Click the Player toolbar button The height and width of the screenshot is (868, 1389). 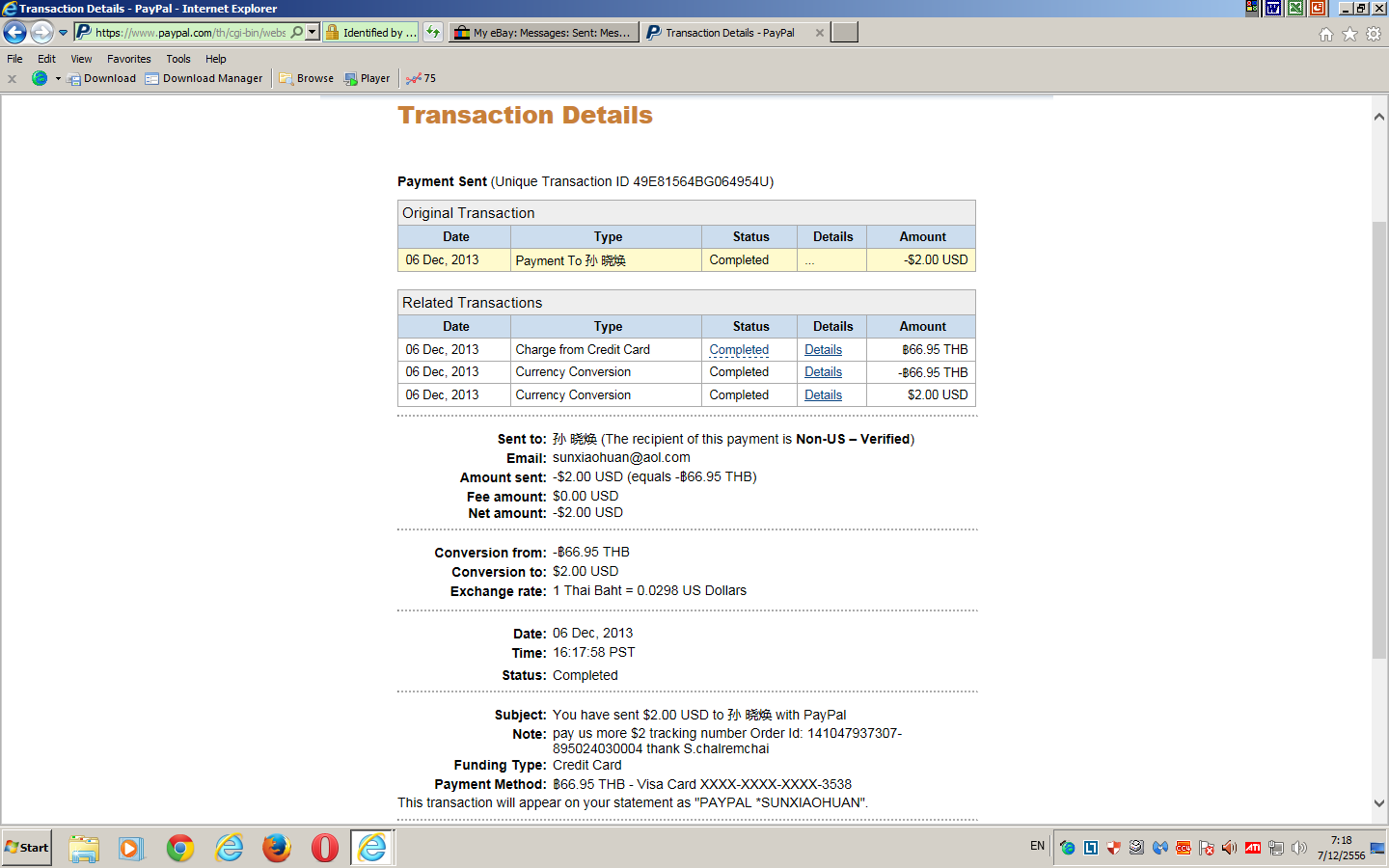[367, 79]
